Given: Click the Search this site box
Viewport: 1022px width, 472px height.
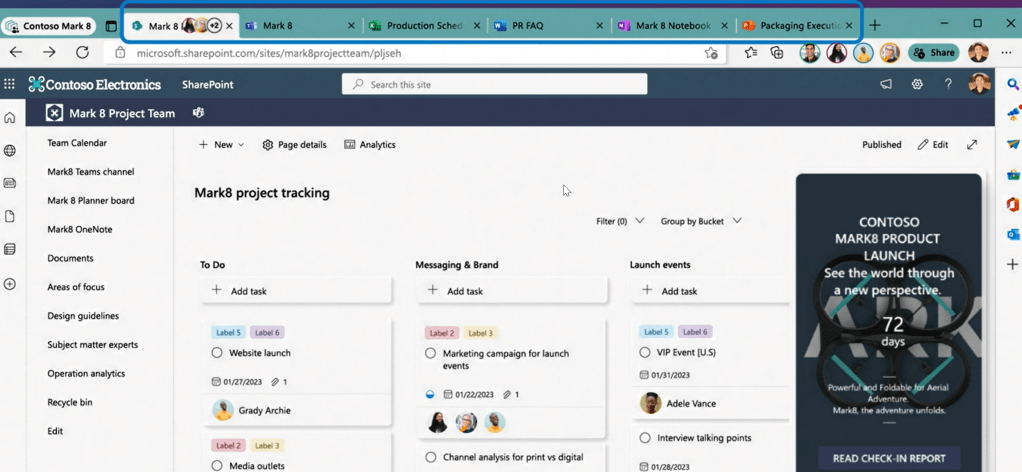Looking at the screenshot, I should click(x=495, y=85).
